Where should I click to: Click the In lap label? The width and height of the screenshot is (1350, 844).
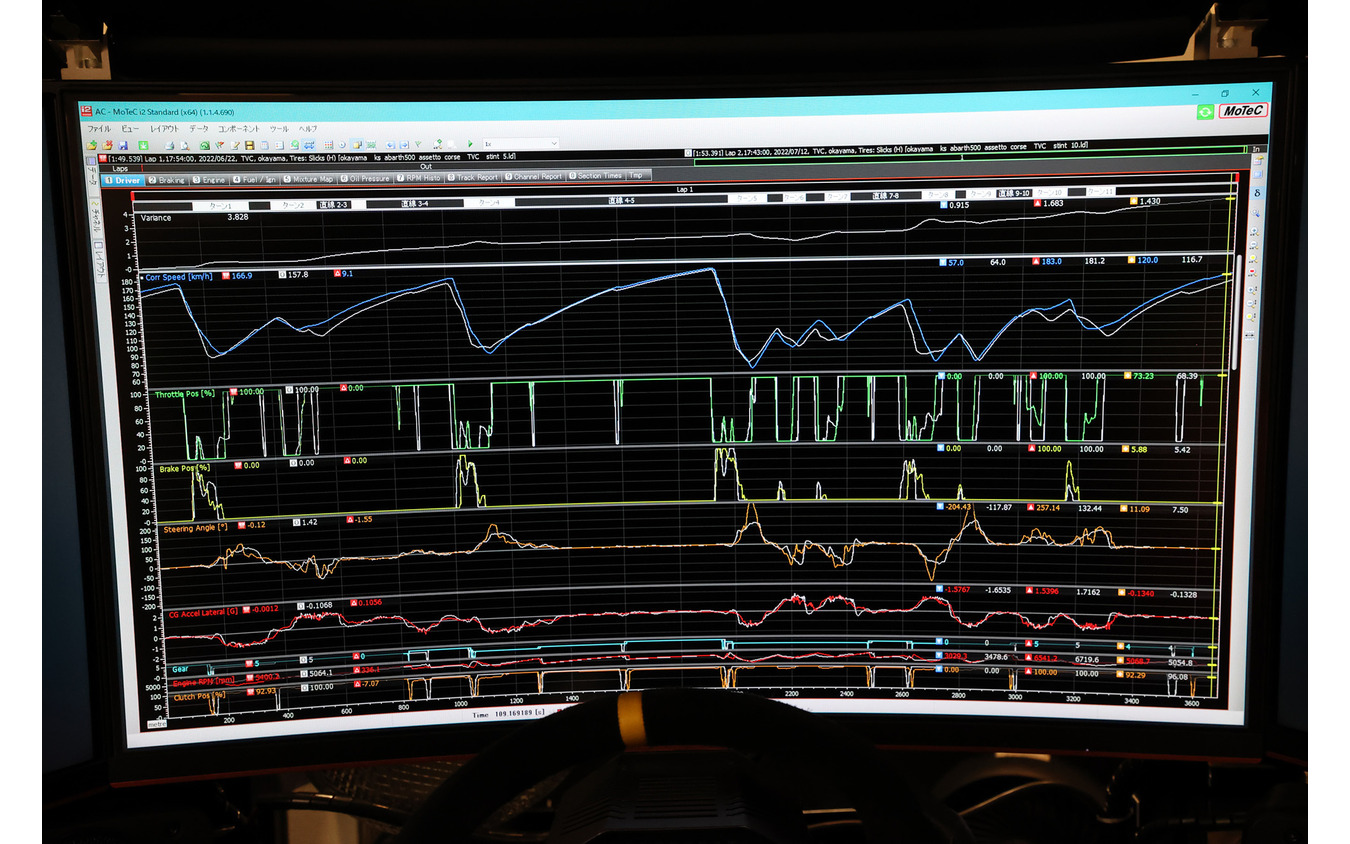pos(1256,150)
